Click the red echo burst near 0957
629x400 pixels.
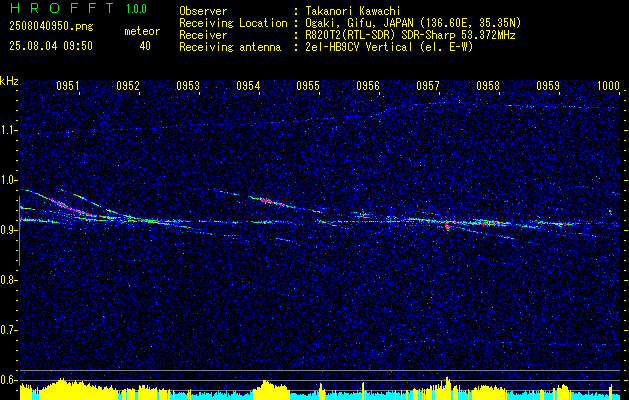click(x=447, y=224)
